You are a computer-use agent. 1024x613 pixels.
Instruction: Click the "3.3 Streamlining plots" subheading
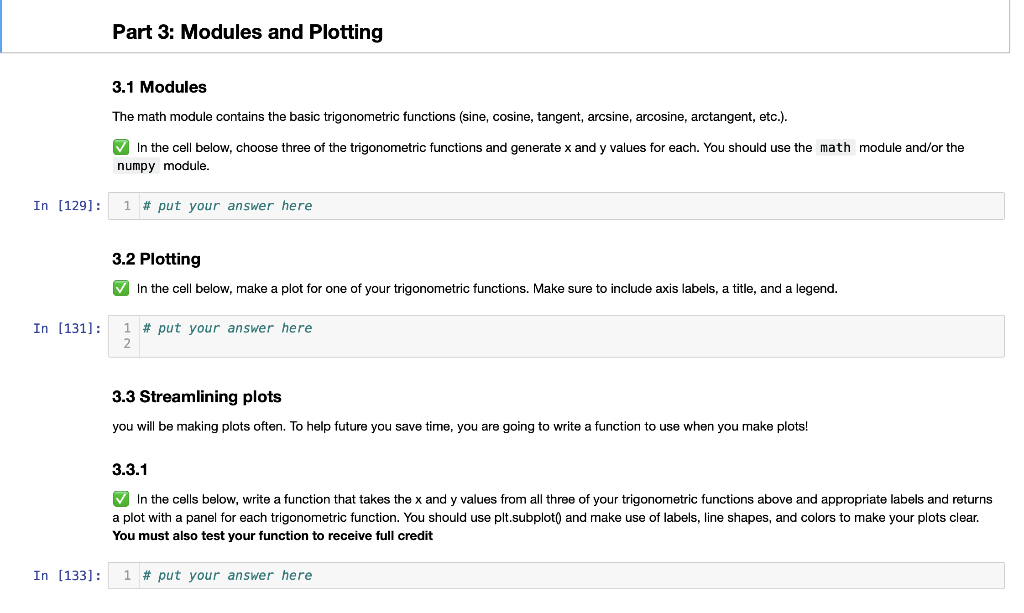pos(197,397)
